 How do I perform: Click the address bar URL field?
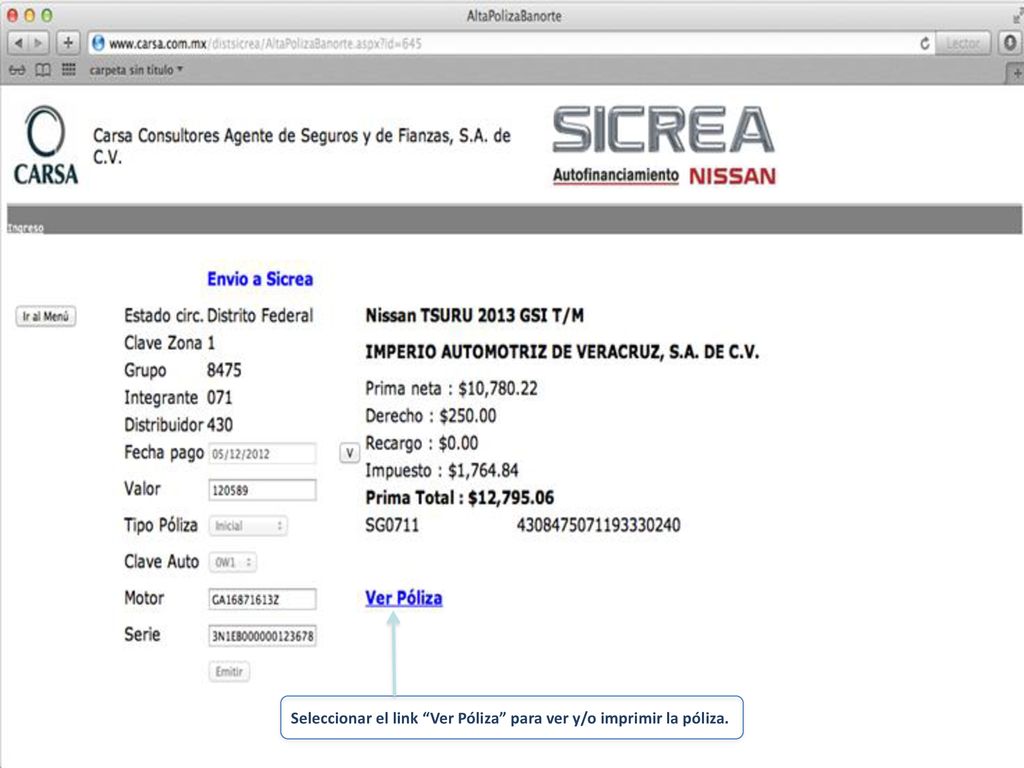point(509,44)
